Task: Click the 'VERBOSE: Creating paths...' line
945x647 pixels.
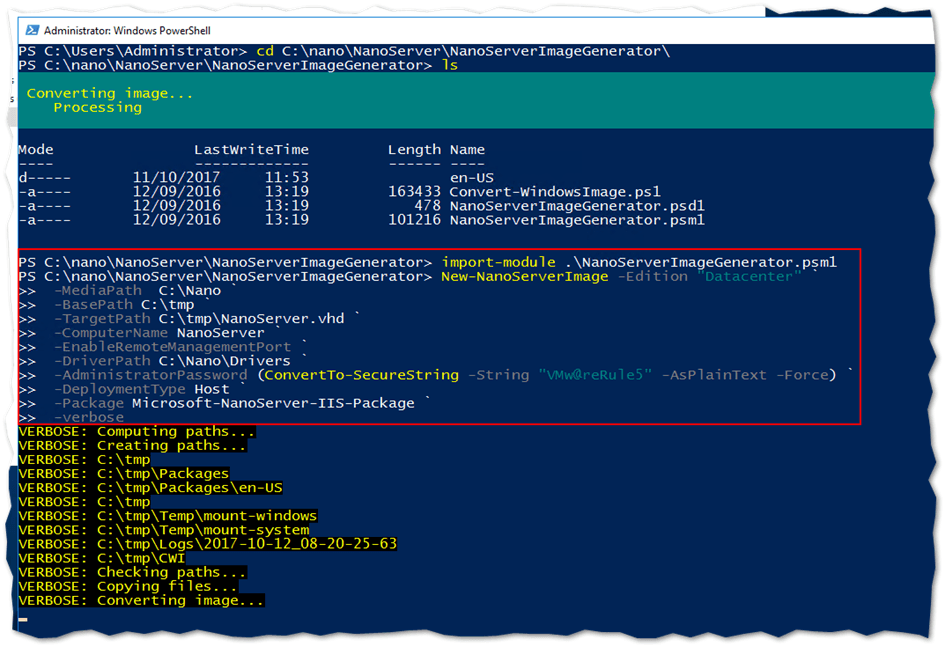Action: pyautogui.click(x=133, y=446)
